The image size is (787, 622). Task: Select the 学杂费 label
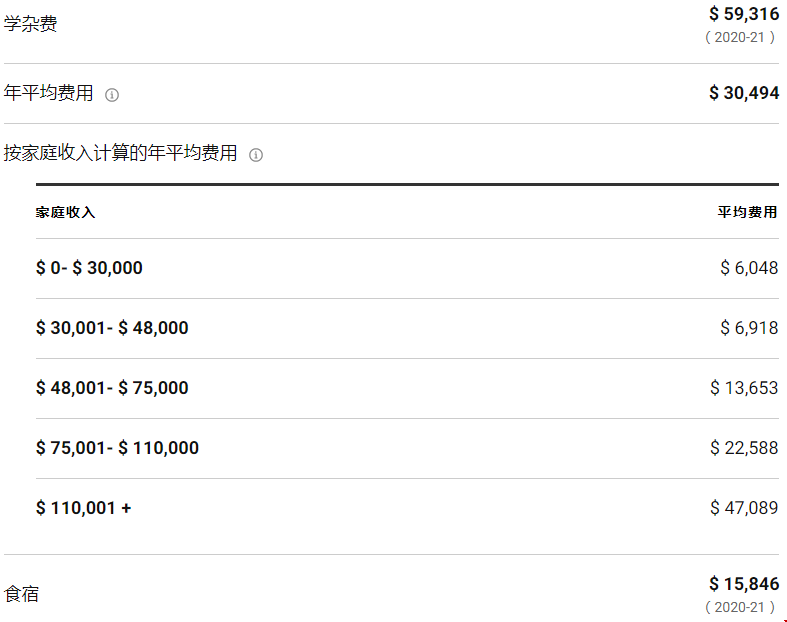(x=30, y=24)
